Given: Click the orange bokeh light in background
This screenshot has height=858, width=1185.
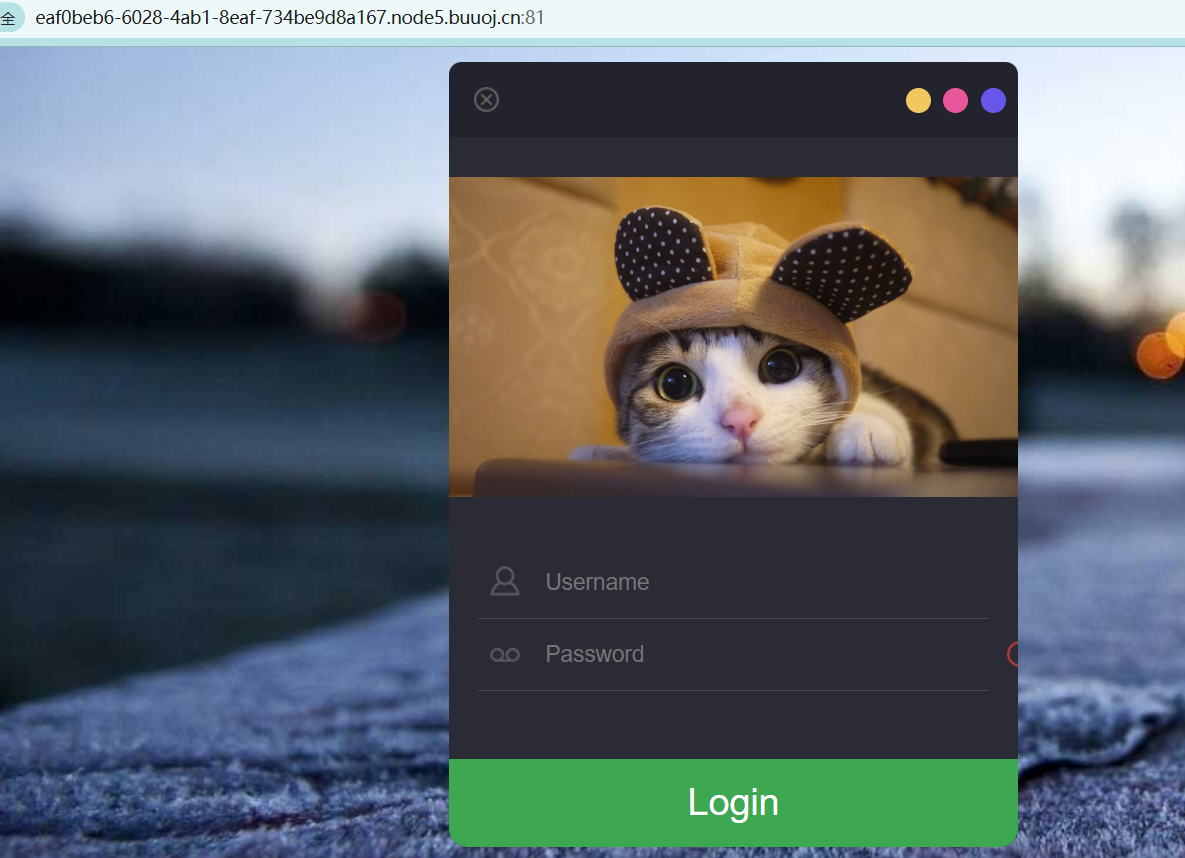Looking at the screenshot, I should tap(1160, 354).
